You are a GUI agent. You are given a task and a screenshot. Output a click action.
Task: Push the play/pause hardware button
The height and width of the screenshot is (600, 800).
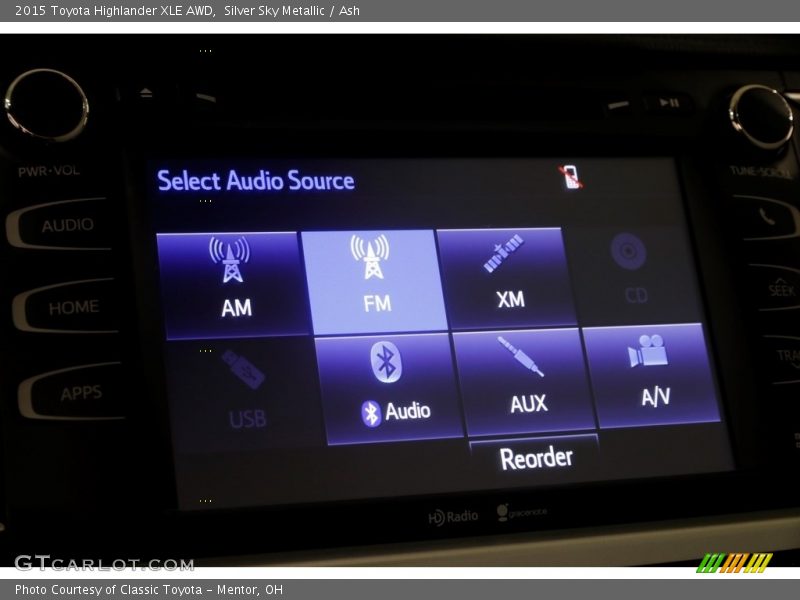(669, 103)
